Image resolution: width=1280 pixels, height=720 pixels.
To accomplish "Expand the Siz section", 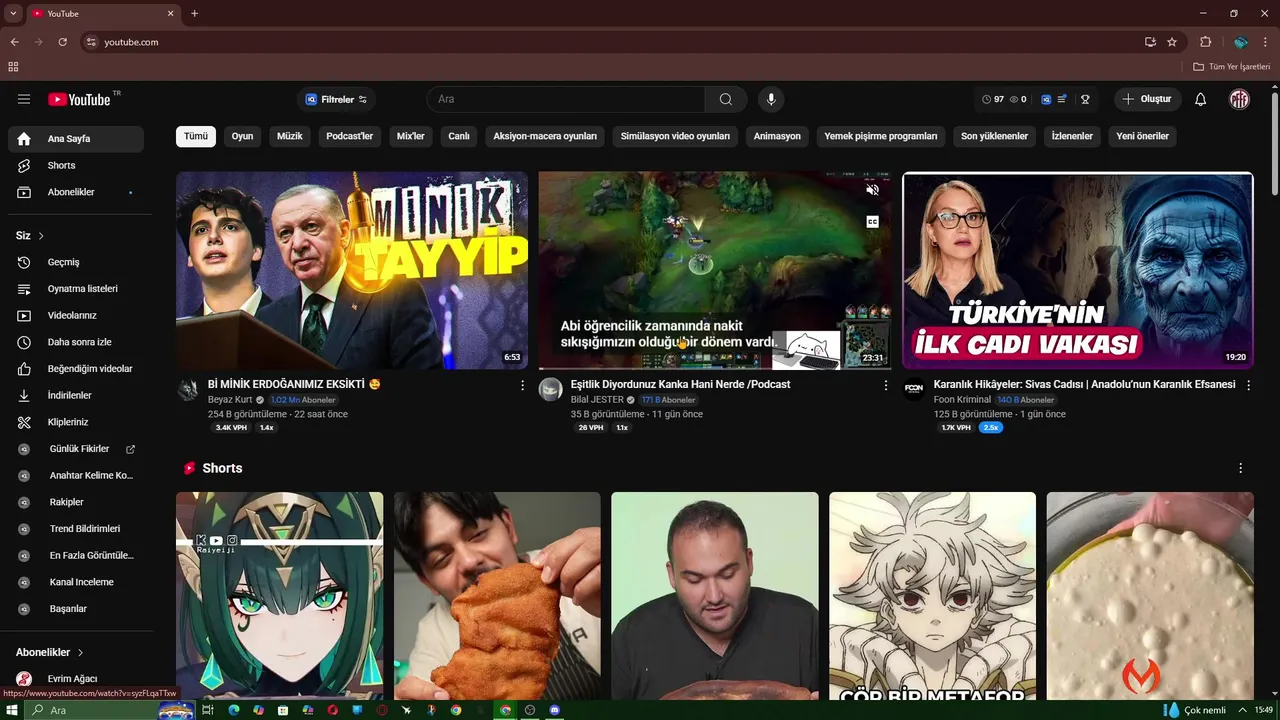I will [30, 236].
